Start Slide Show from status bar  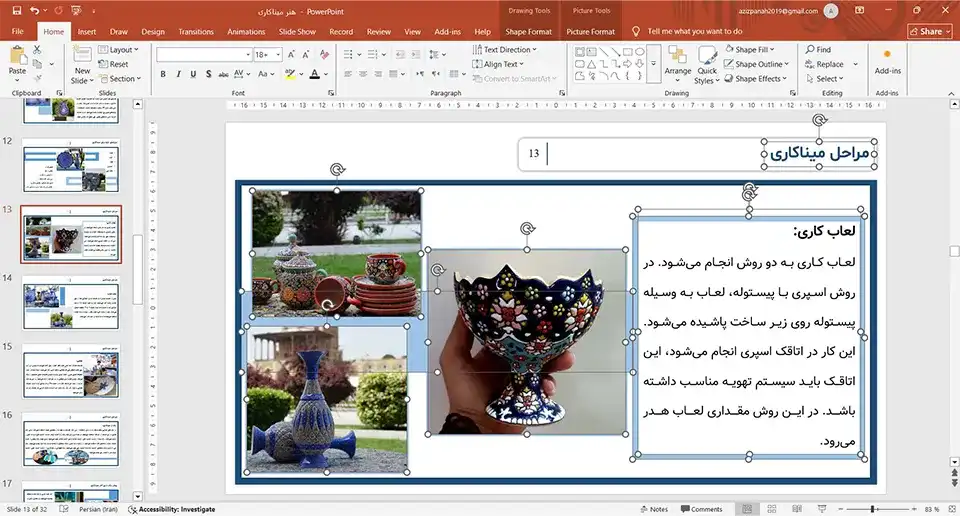click(x=822, y=509)
